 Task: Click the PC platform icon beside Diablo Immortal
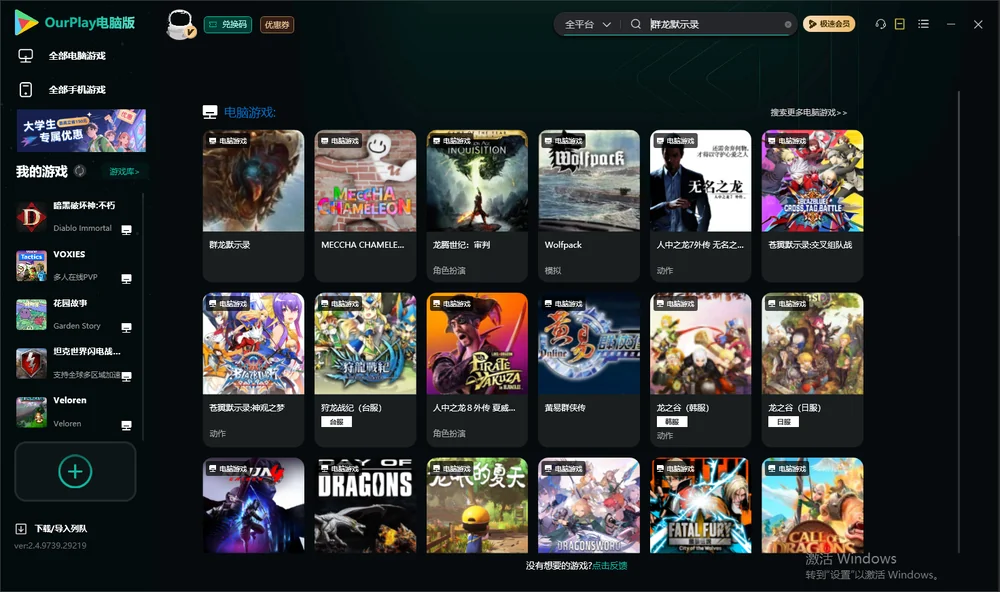point(126,230)
